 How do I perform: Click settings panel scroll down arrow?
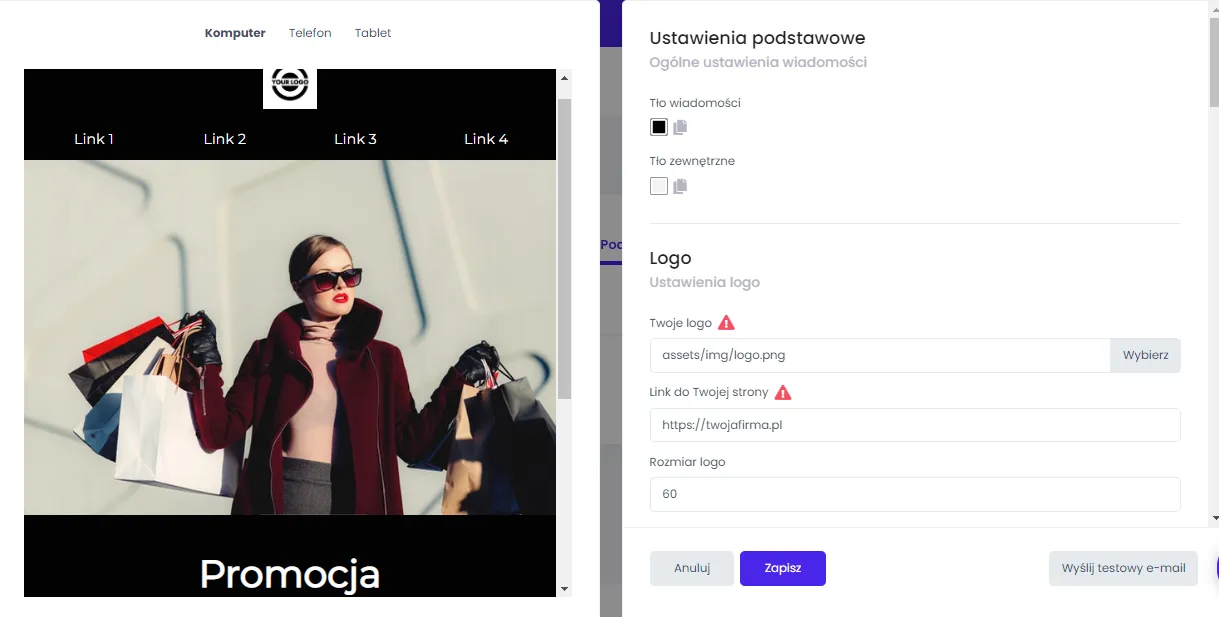click(1214, 518)
